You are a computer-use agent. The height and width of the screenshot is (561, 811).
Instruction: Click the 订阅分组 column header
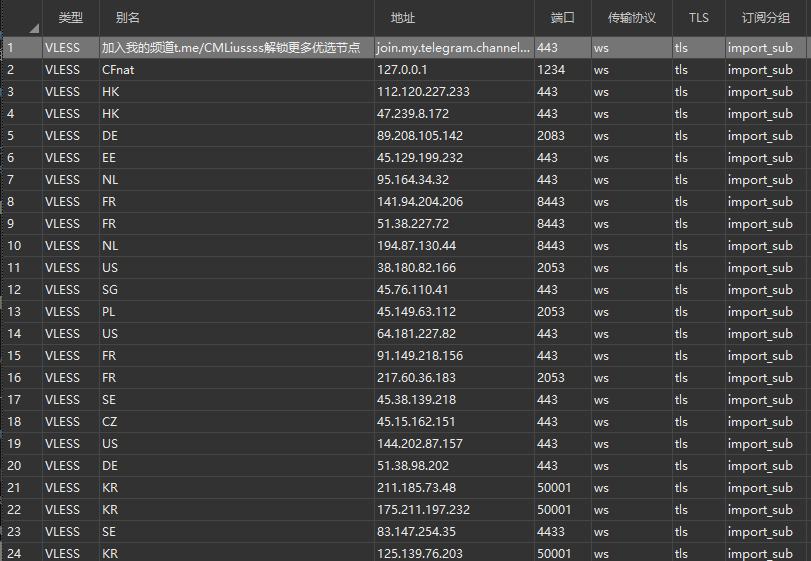pyautogui.click(x=765, y=18)
